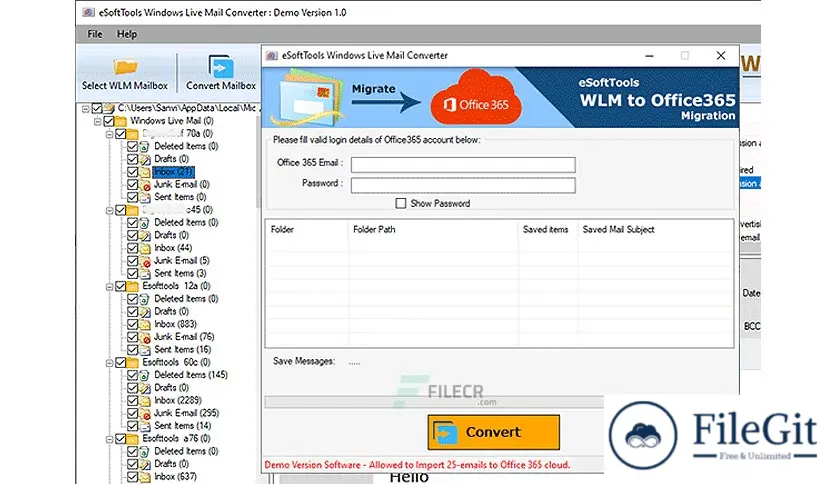Select the highlighted Inbox (21) tree item
Image resolution: width=836 pixels, height=484 pixels.
pyautogui.click(x=173, y=172)
